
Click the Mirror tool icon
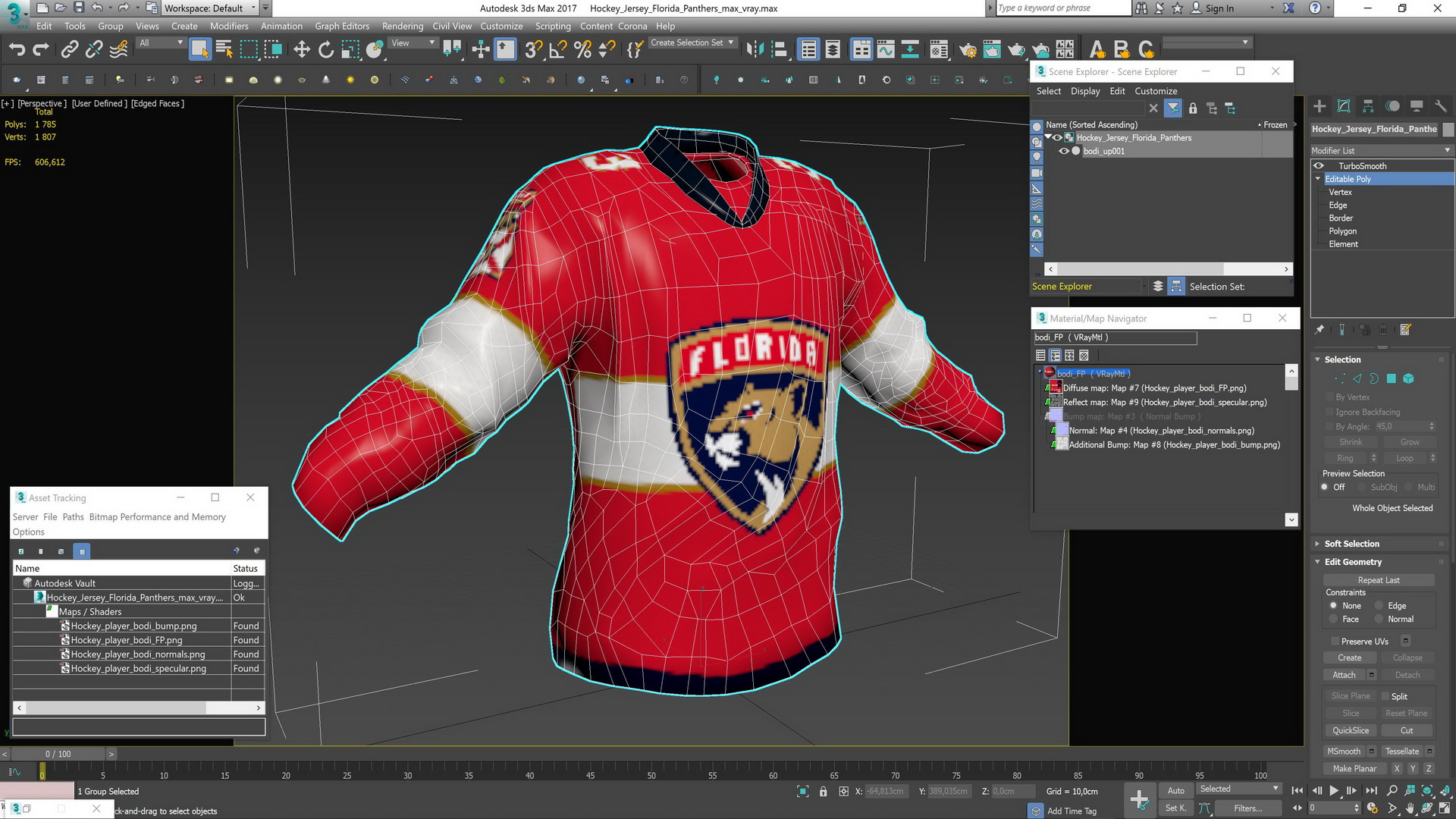coord(755,50)
